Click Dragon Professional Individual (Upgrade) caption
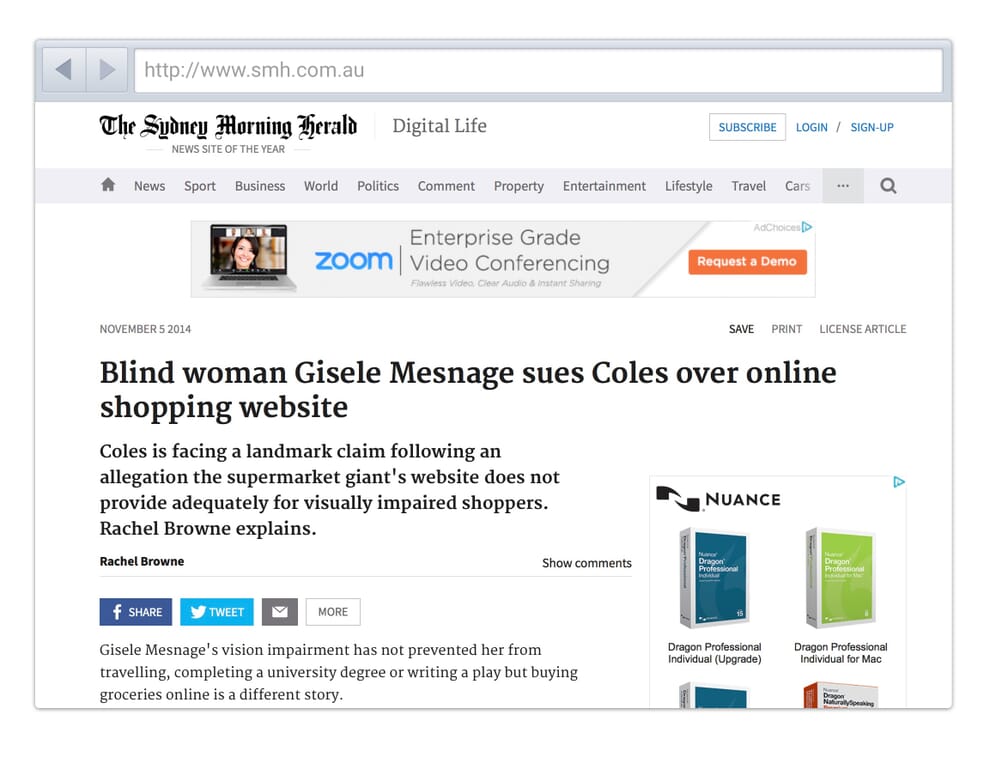990x757 pixels. coord(715,653)
